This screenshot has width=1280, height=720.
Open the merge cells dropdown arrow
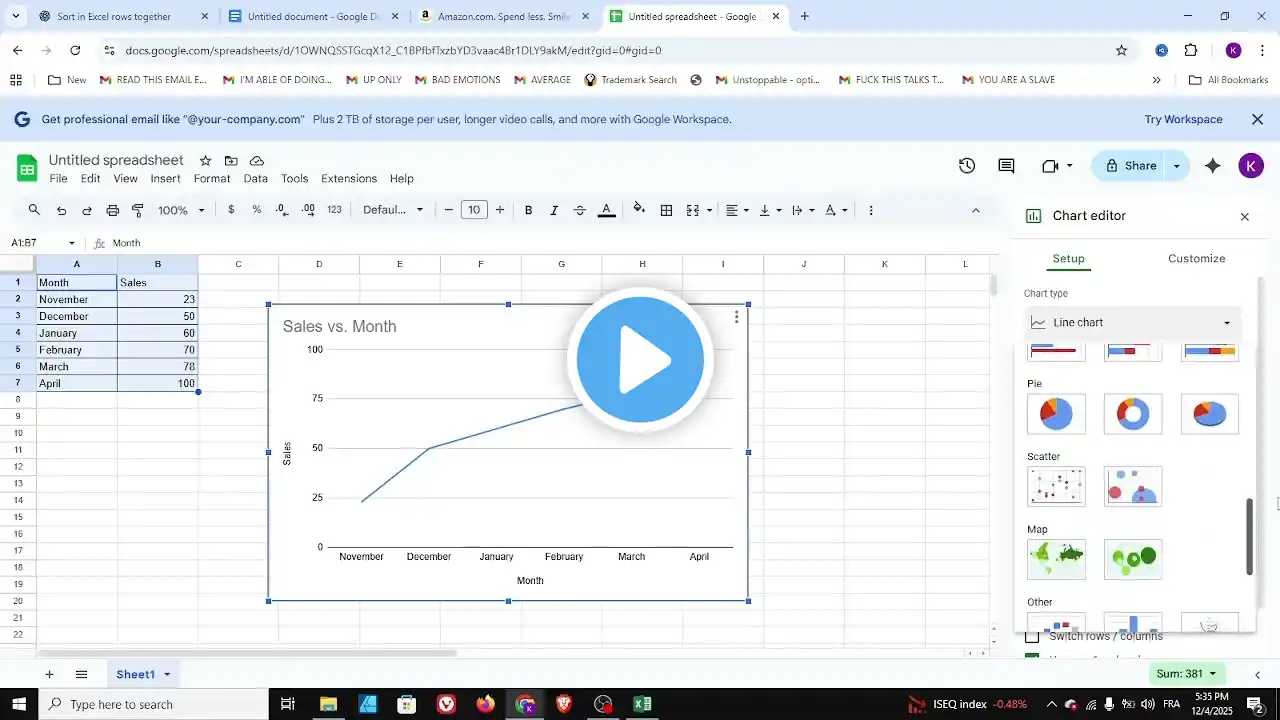coord(709,210)
